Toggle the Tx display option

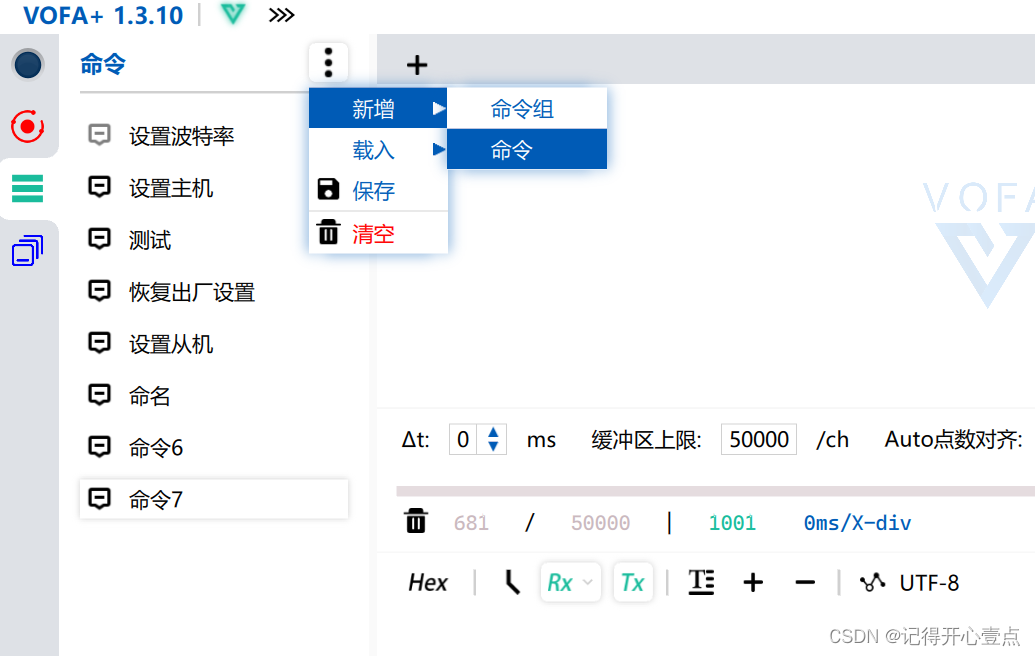(x=633, y=582)
